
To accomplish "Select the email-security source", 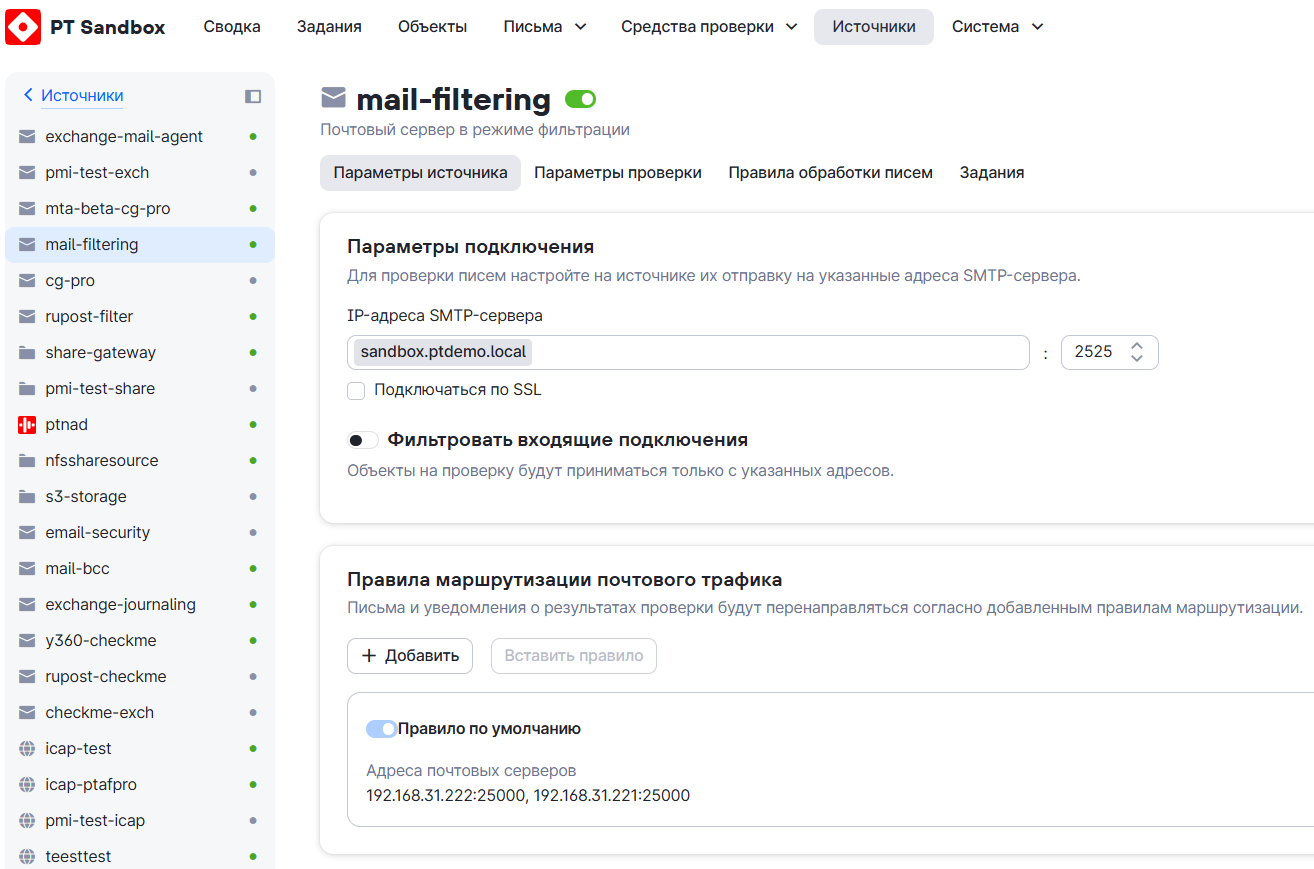I will pos(140,533).
